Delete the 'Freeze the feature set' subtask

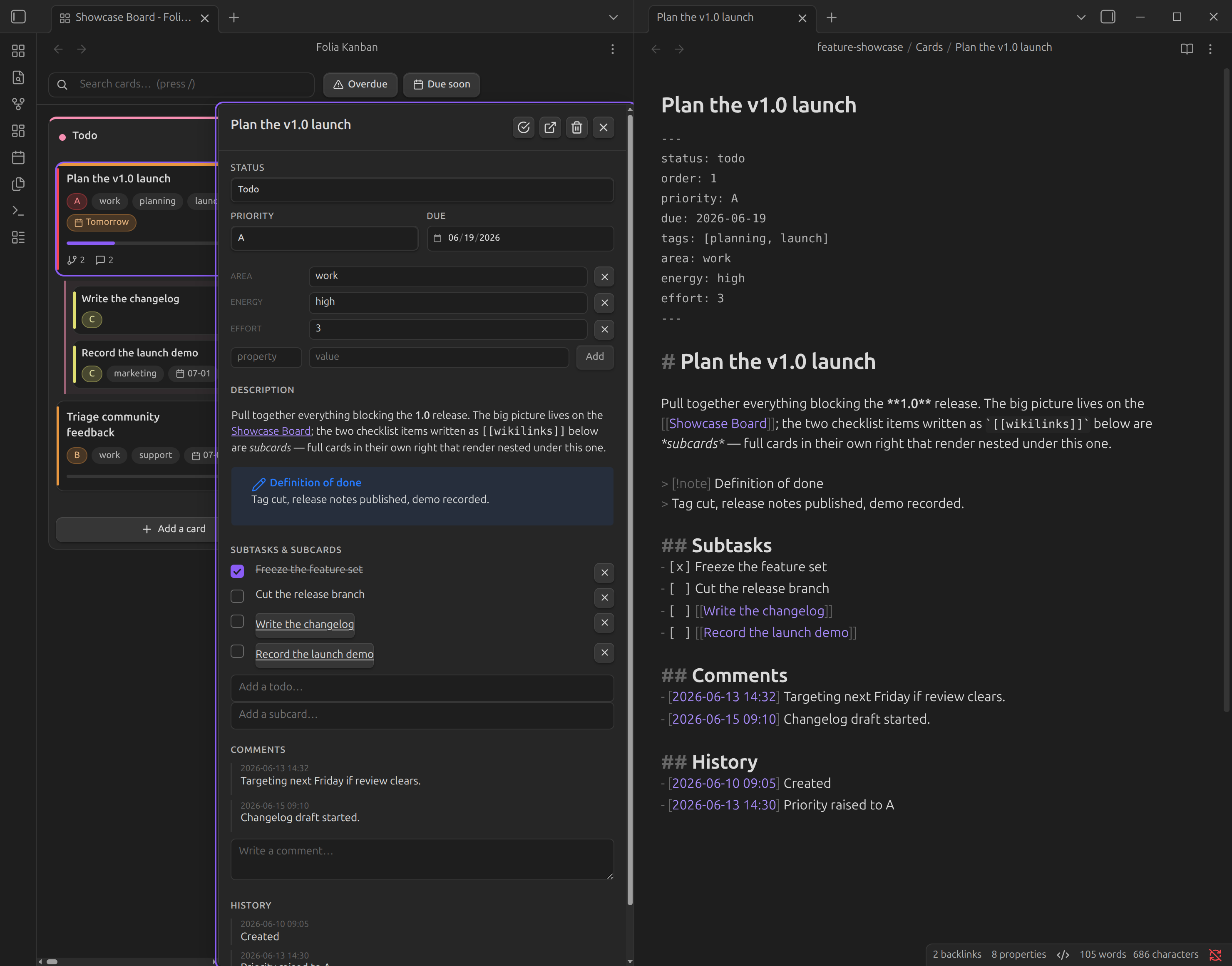(604, 573)
